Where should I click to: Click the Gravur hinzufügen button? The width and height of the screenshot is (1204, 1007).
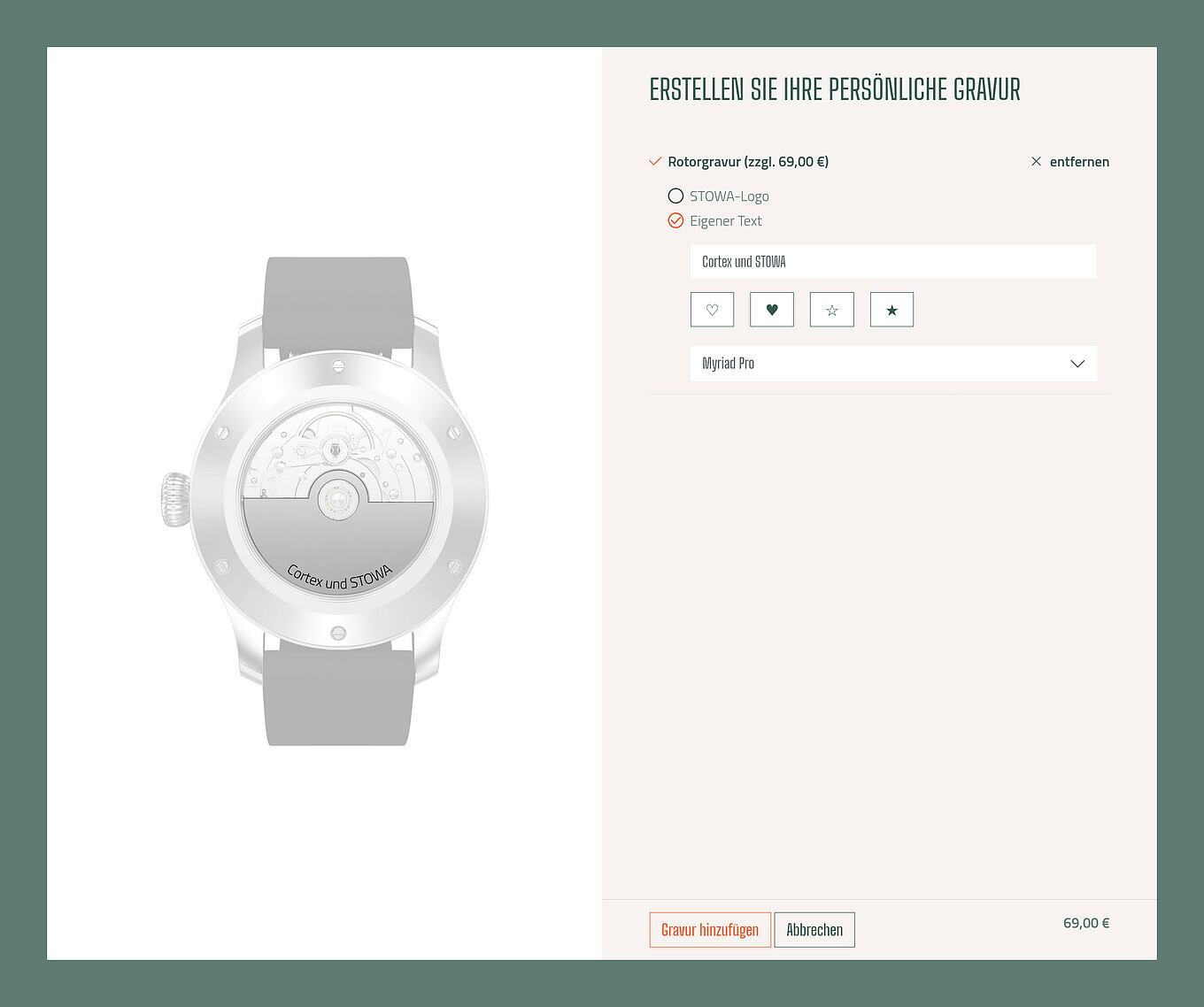click(710, 930)
